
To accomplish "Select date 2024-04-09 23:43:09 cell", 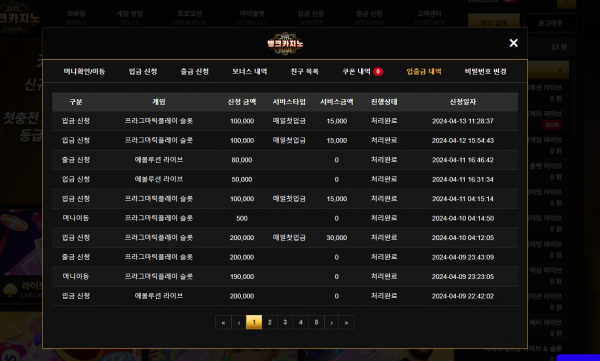I will coord(463,257).
